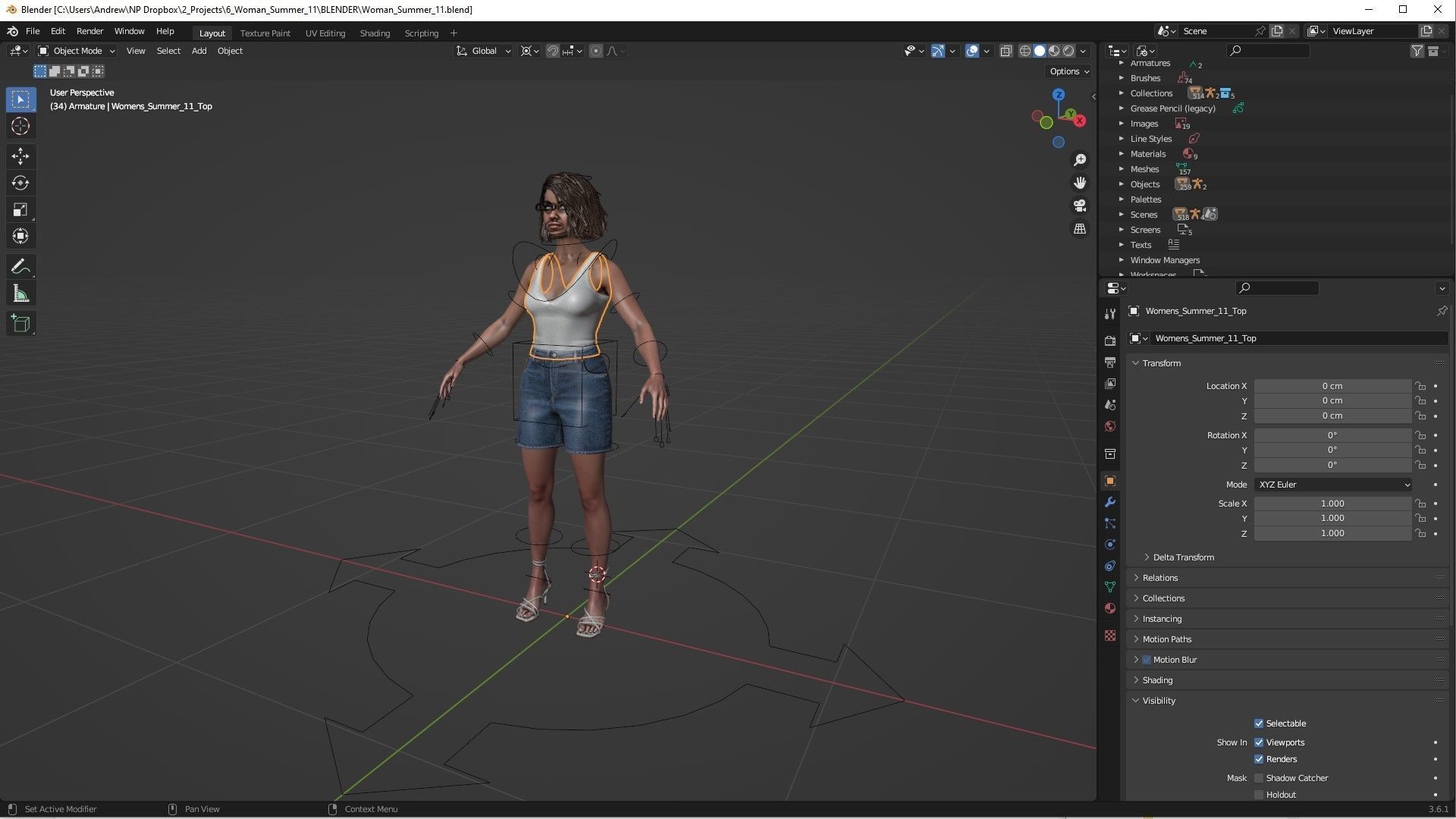Screen dimensions: 1456x819
Task: Click the Z axis on navigation gizmo
Action: [x=1059, y=95]
